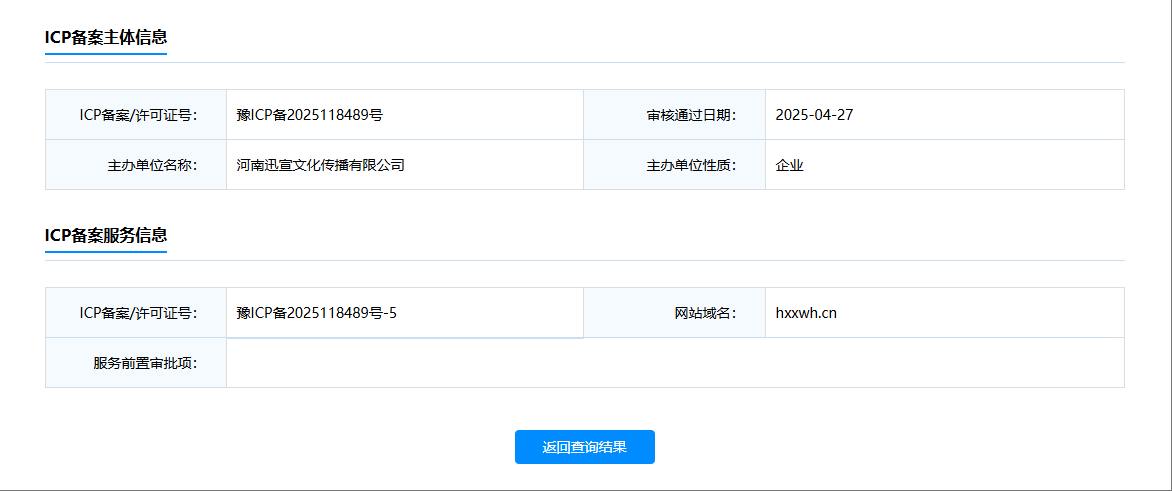Image resolution: width=1172 pixels, height=491 pixels.
Task: Click the 返回查询结果 button
Action: [585, 447]
